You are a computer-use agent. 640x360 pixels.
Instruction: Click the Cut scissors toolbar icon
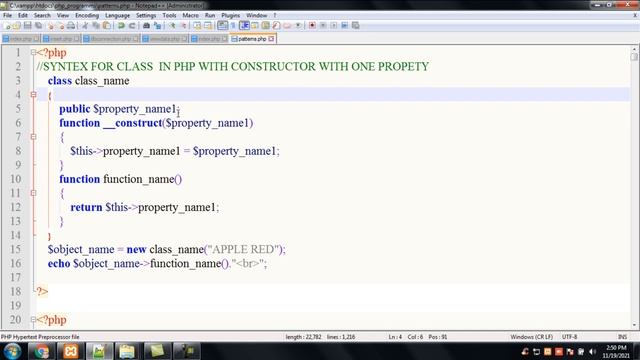click(x=85, y=26)
